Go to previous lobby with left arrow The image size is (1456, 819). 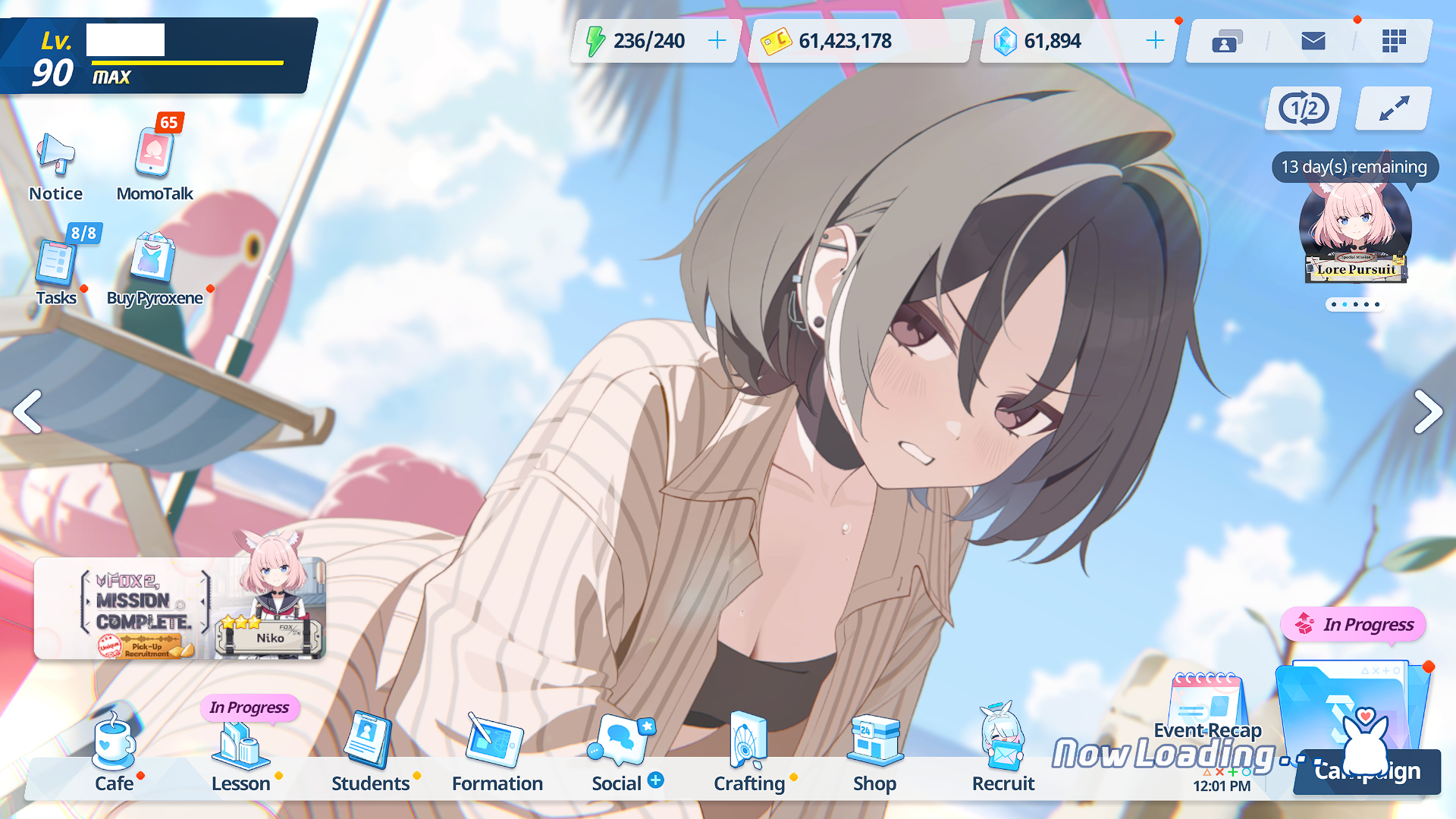(27, 412)
